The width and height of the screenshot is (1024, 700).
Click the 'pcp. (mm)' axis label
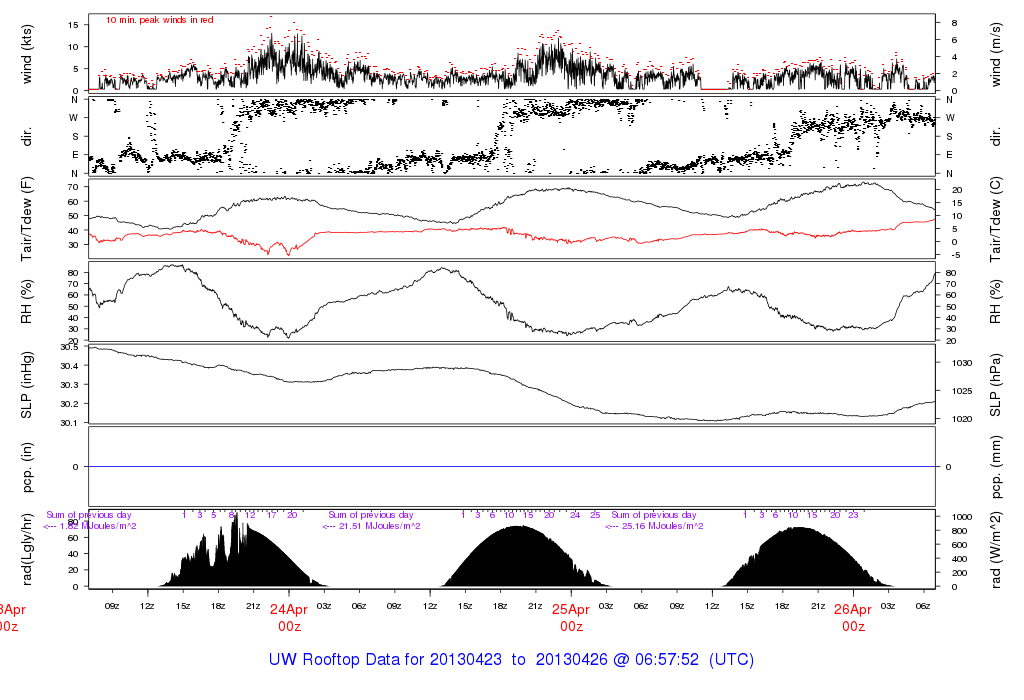995,467
